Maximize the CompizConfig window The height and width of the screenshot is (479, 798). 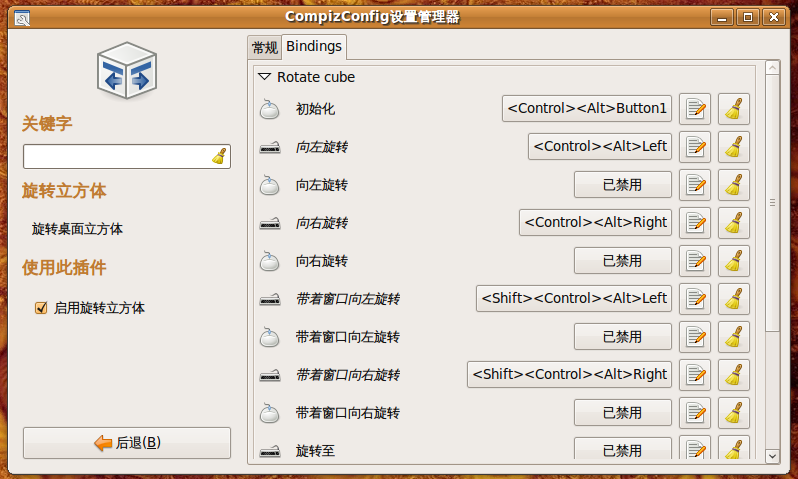point(748,17)
